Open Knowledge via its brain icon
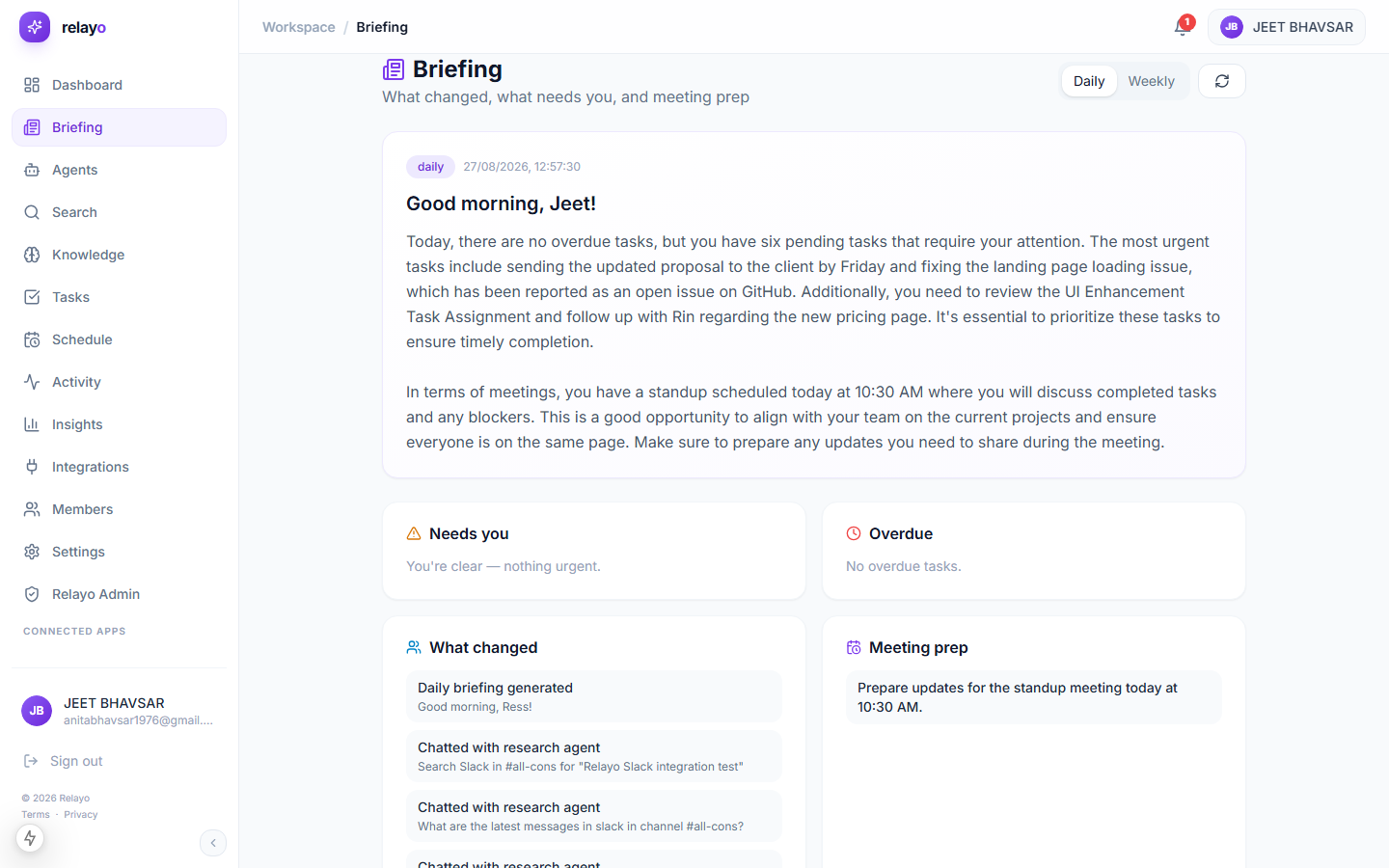 (x=32, y=255)
